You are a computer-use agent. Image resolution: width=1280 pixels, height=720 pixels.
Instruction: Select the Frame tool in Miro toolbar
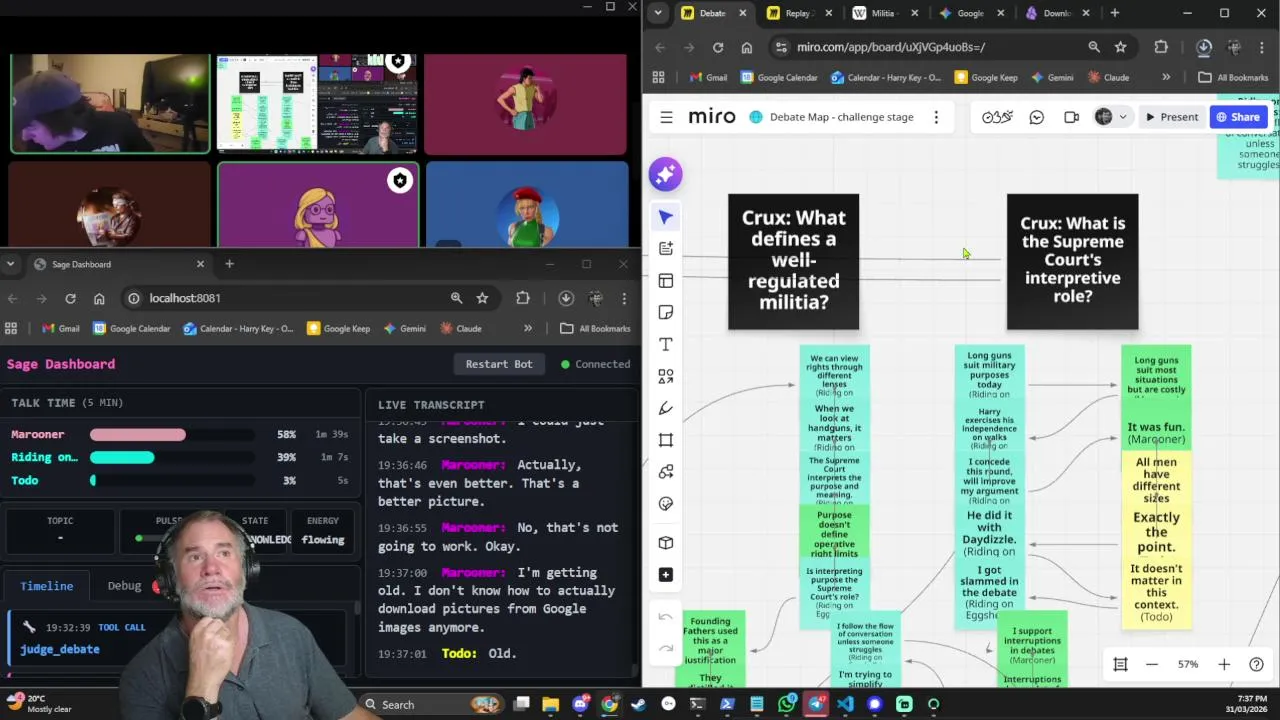tap(666, 440)
